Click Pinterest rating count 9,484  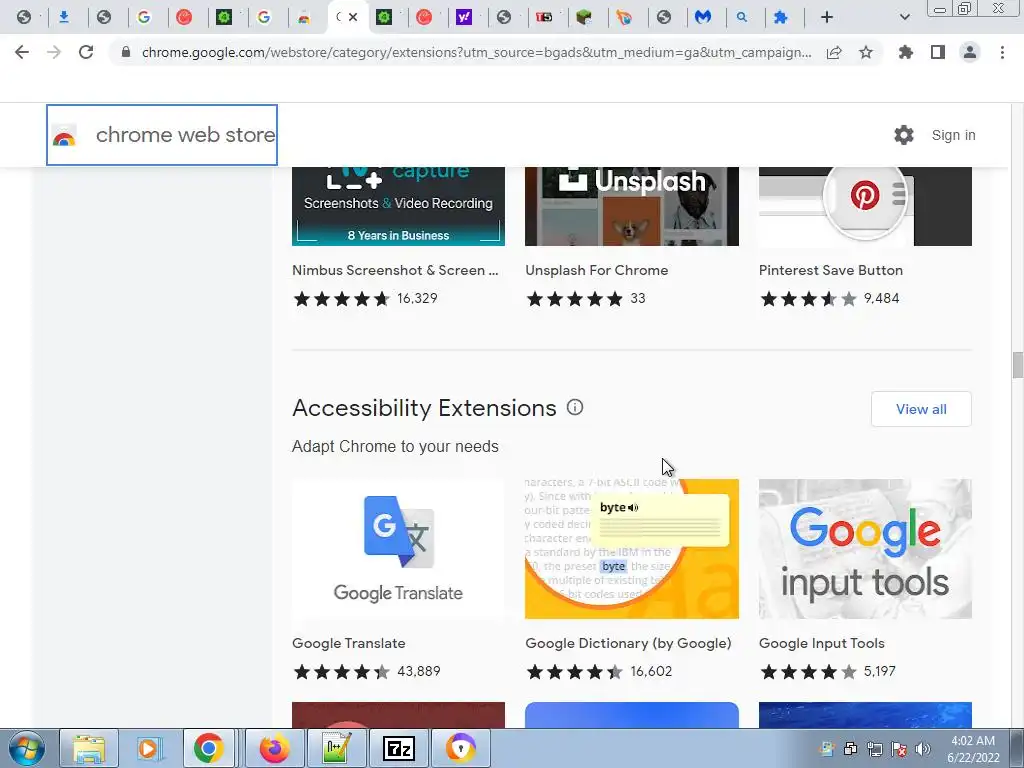(882, 298)
